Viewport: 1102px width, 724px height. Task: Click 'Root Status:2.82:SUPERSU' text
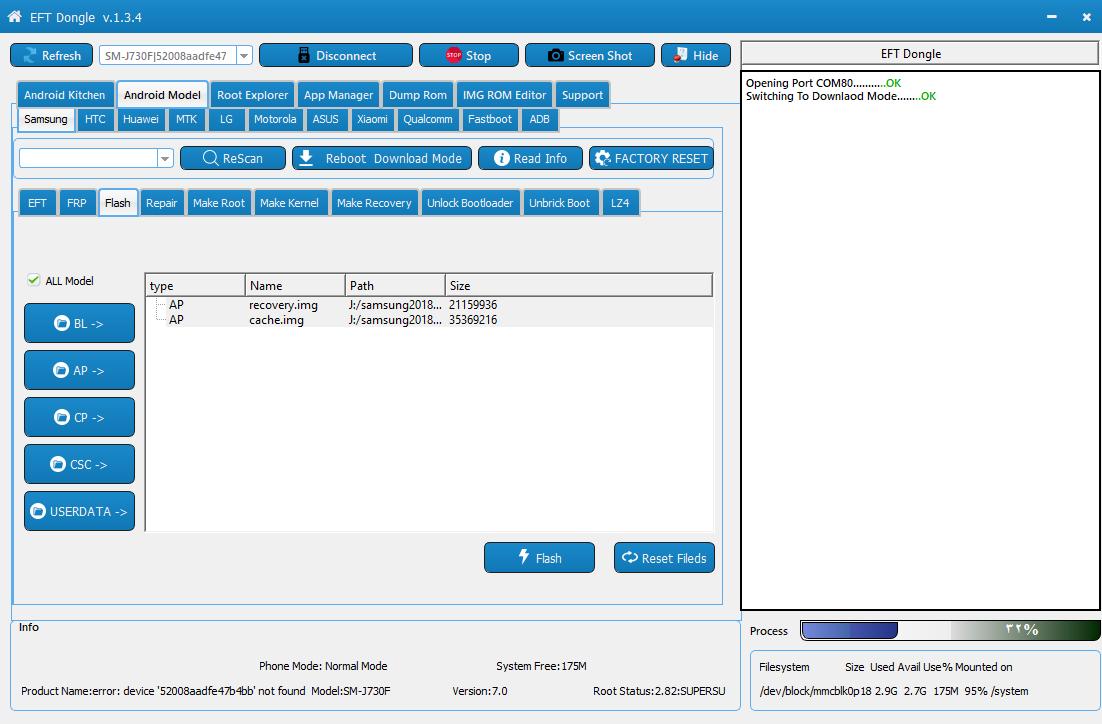pyautogui.click(x=659, y=691)
